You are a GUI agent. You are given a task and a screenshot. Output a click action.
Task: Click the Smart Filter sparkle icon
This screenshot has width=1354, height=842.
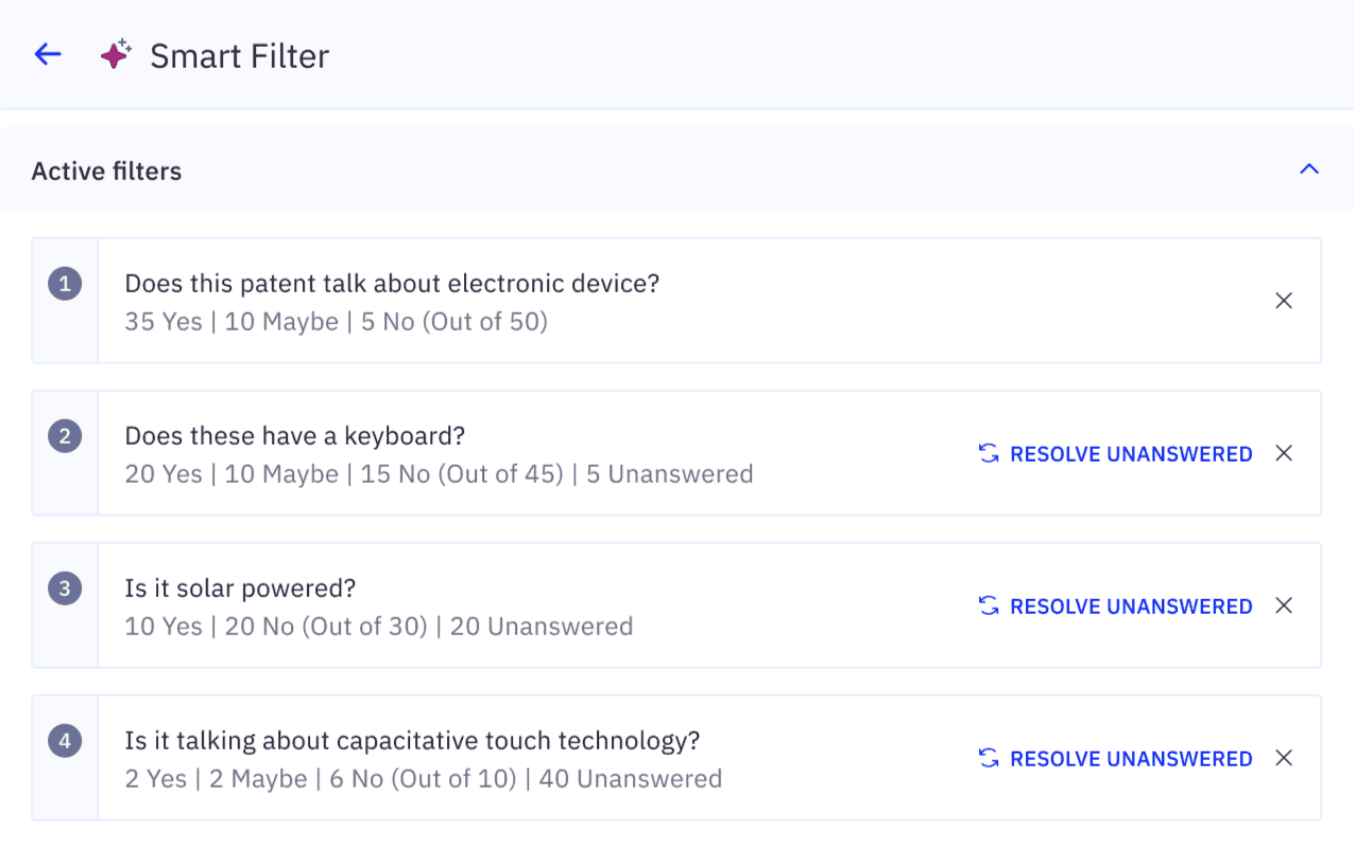tap(116, 55)
